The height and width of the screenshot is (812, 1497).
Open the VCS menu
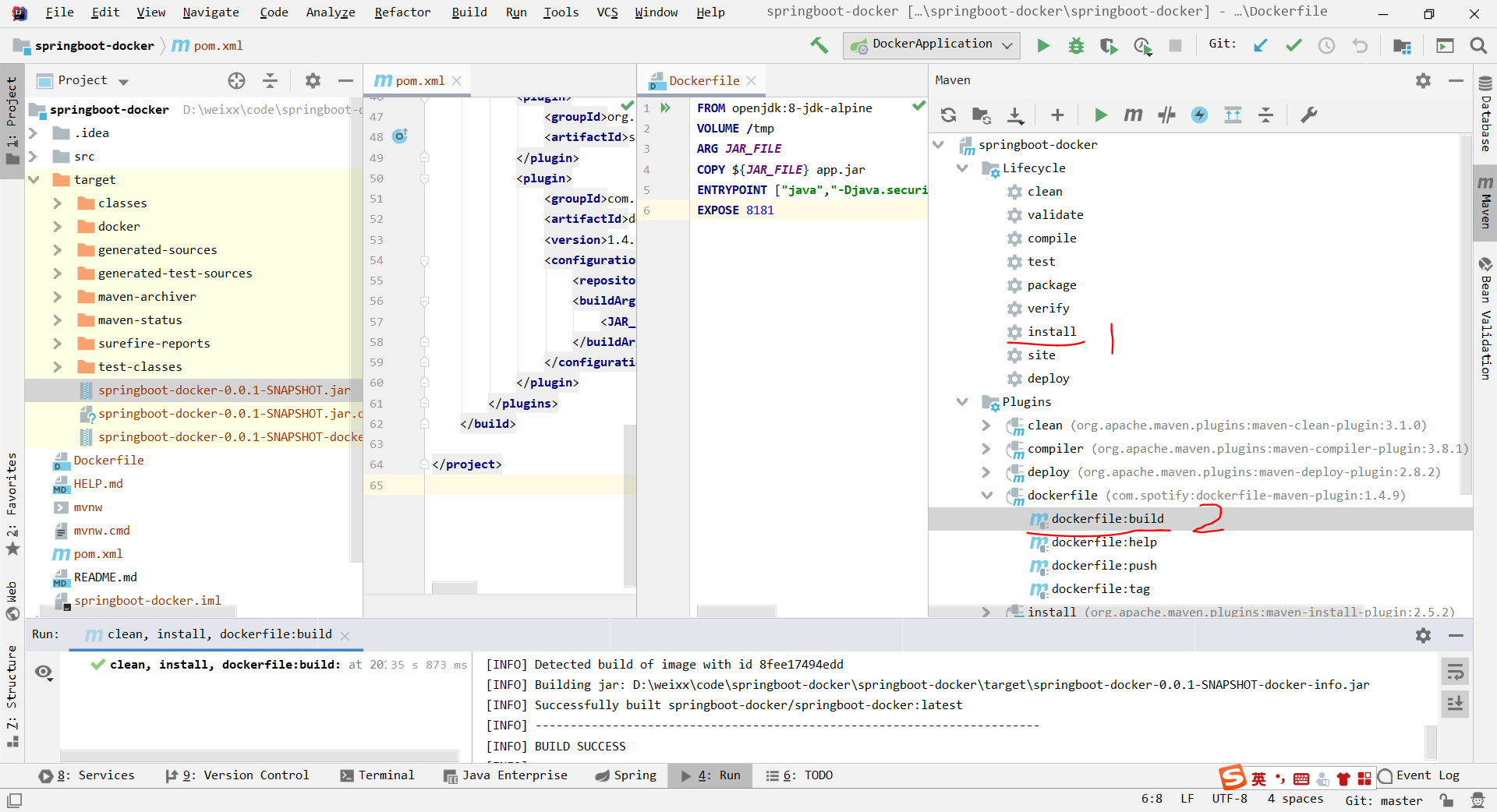pos(607,12)
